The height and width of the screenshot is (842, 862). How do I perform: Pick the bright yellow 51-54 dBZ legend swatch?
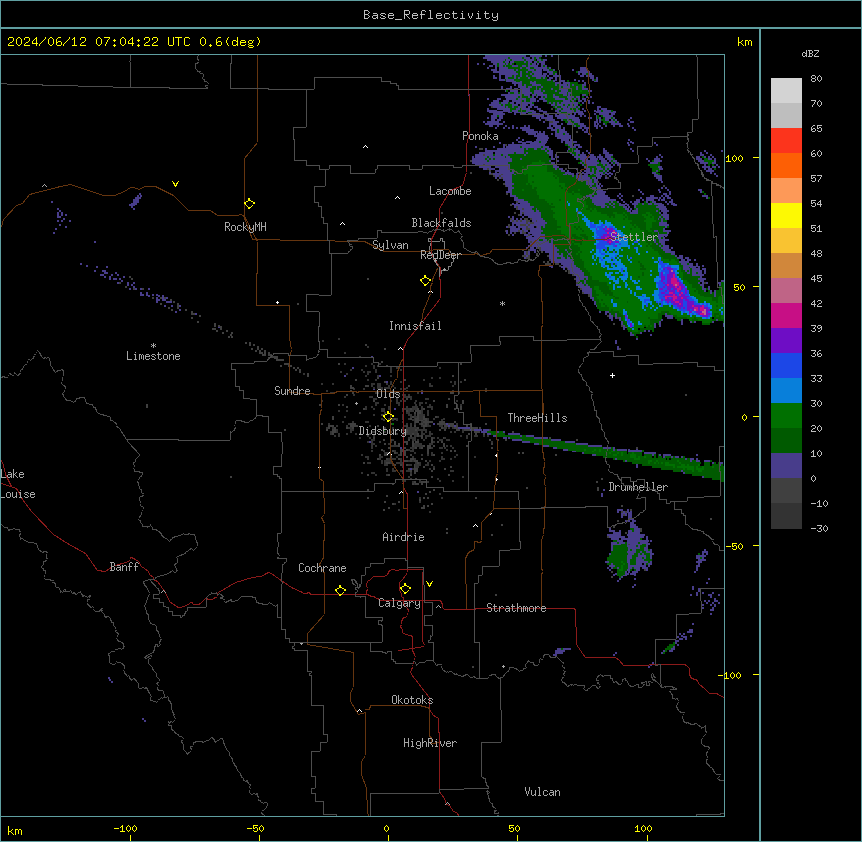786,215
